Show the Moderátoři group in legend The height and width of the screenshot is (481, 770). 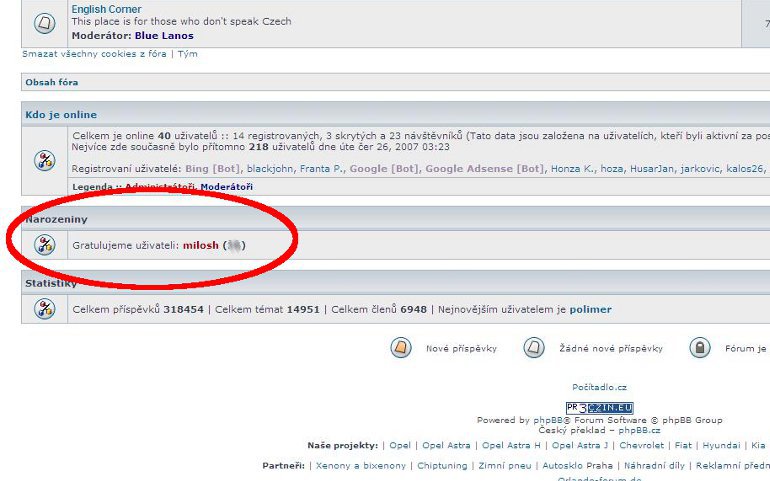[x=226, y=187]
